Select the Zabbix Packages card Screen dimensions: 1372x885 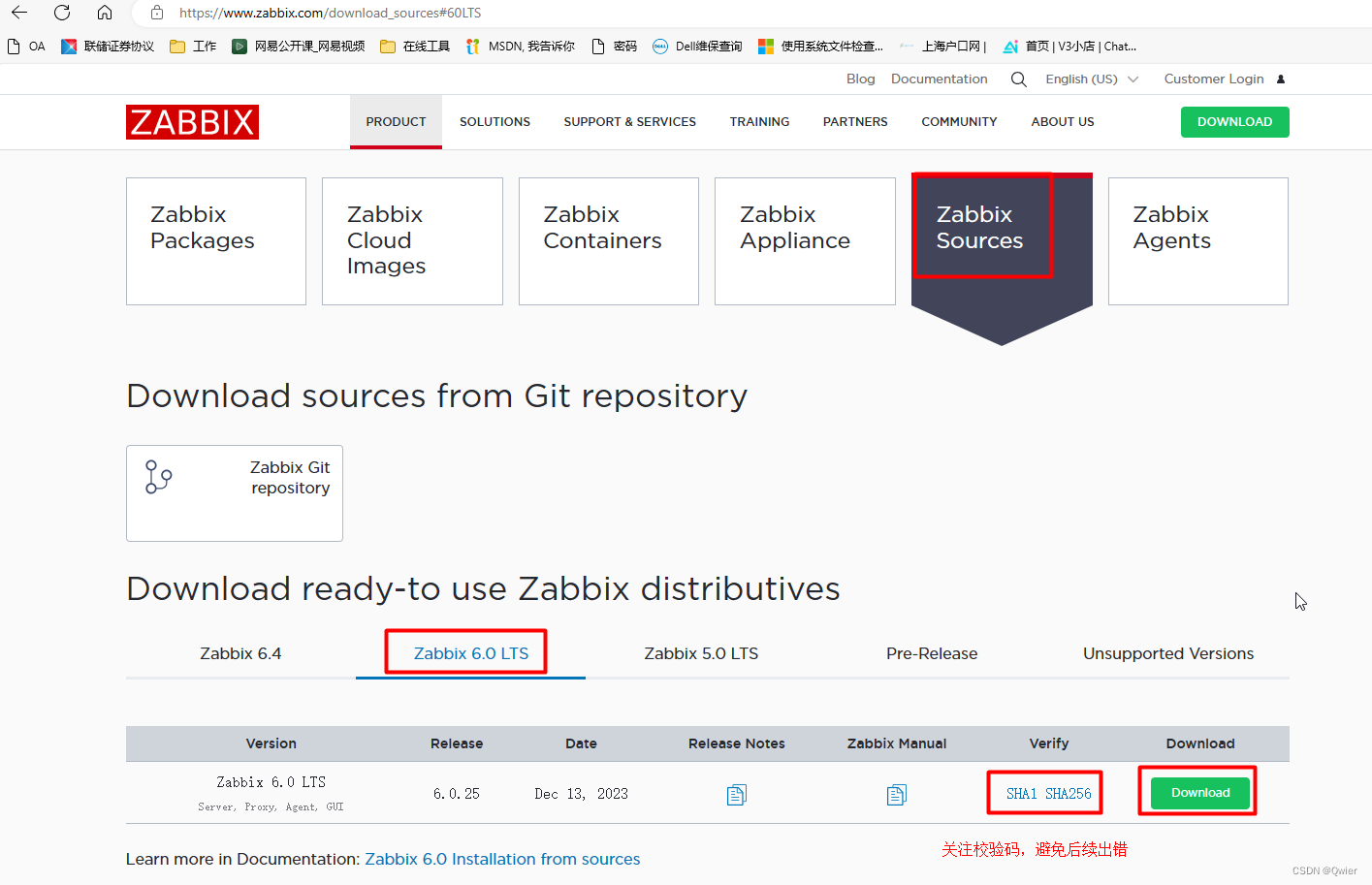pos(216,241)
